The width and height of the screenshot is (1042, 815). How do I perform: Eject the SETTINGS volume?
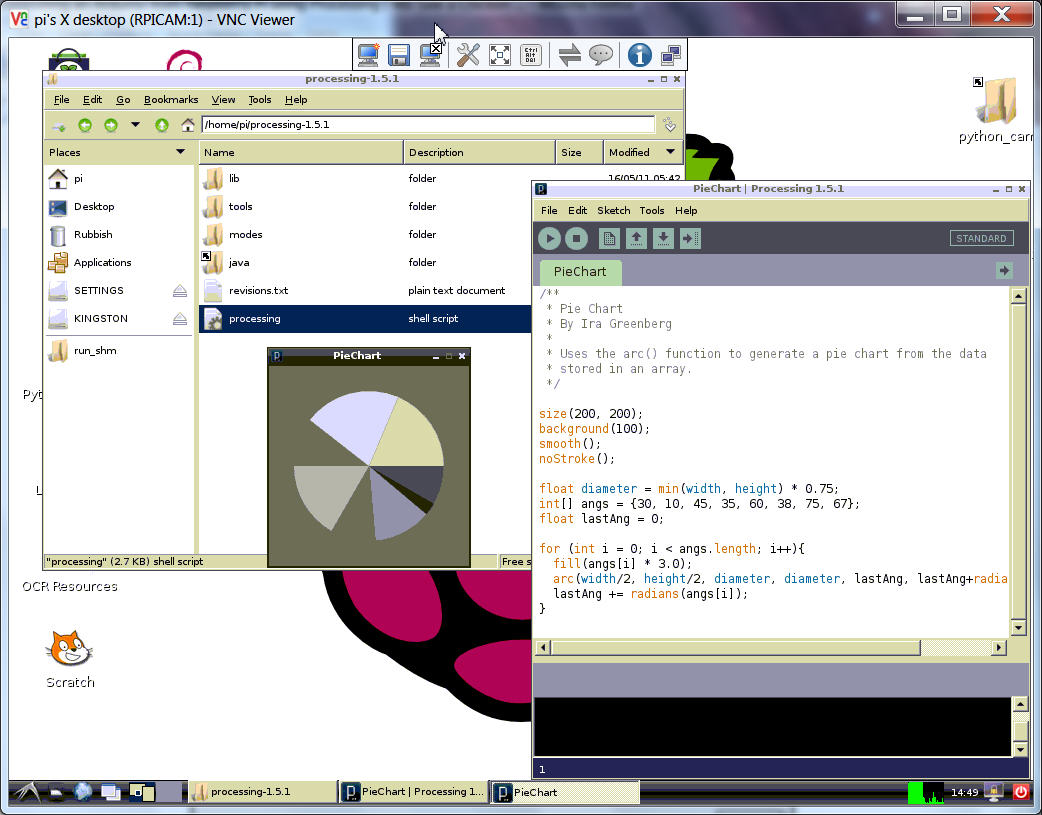tap(180, 291)
